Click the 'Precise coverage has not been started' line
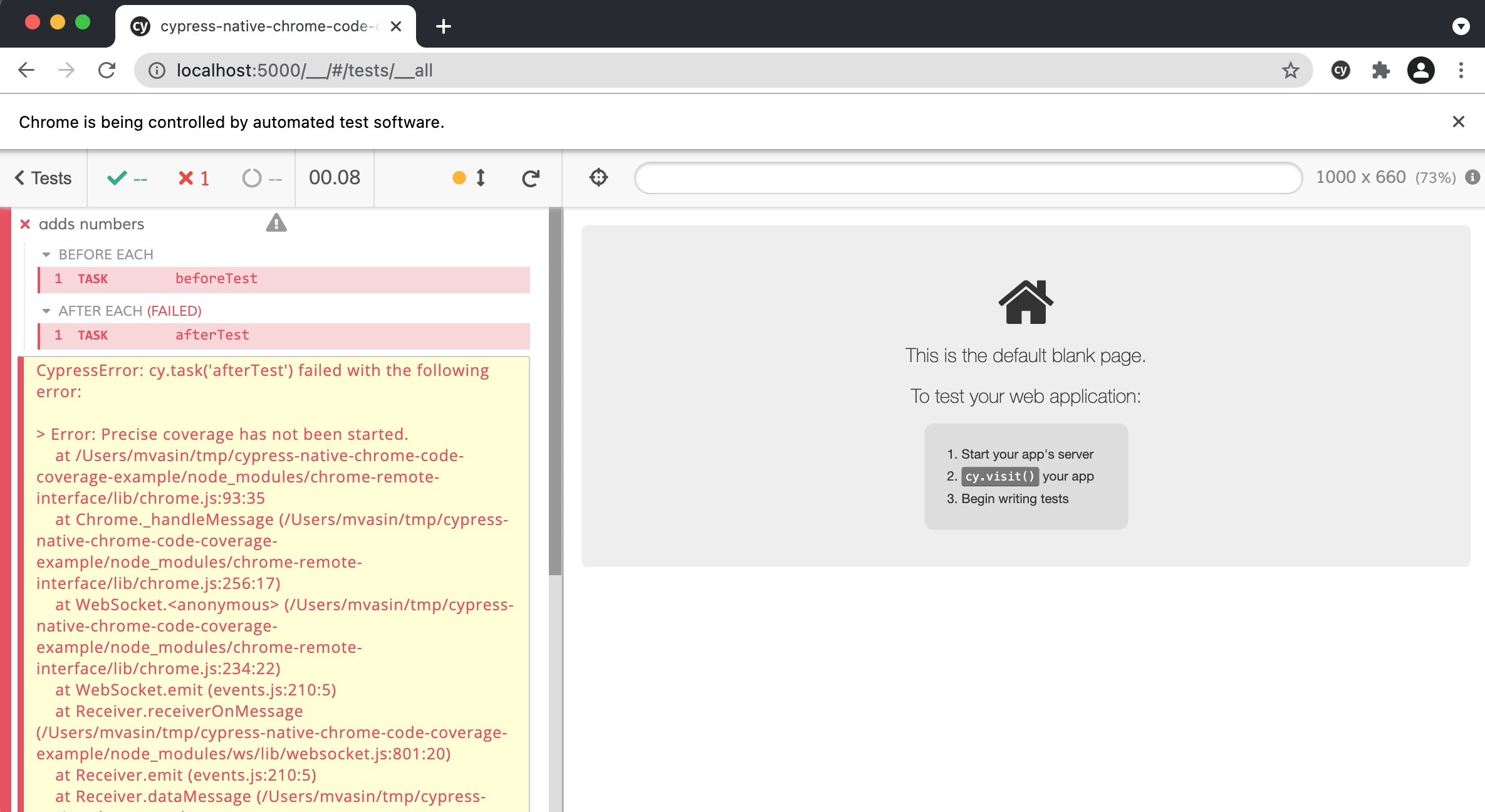 [x=222, y=434]
